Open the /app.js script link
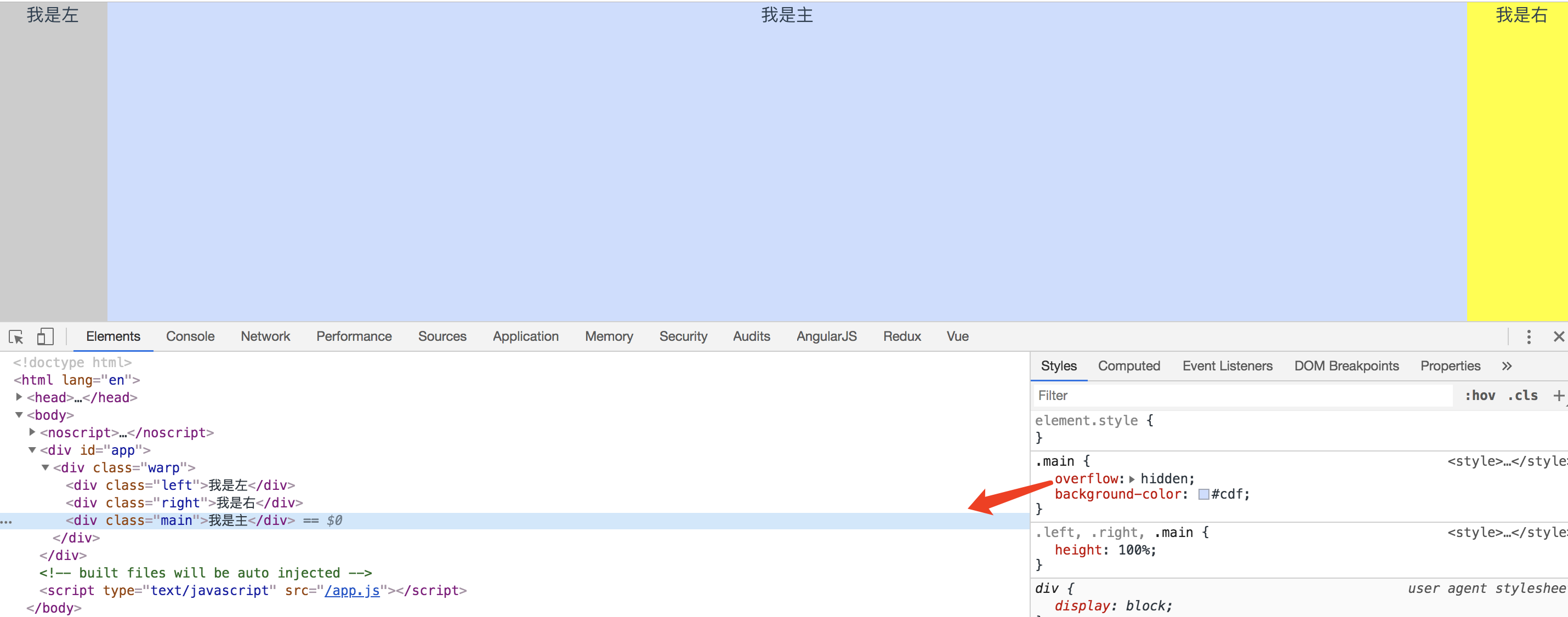1568x617 pixels. [x=352, y=590]
